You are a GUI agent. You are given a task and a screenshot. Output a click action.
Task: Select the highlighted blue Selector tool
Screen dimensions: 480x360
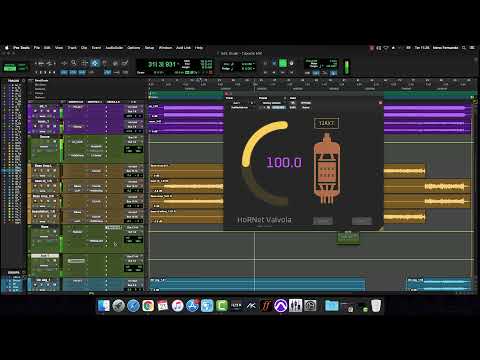95,63
